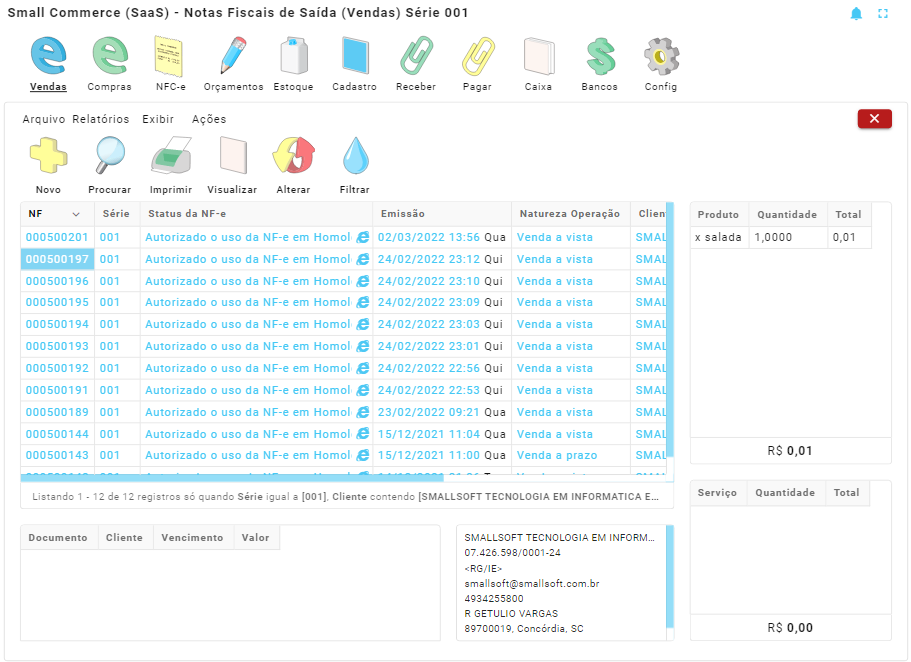Open the Bancos module icon
Image resolution: width=911 pixels, height=662 pixels.
click(599, 57)
